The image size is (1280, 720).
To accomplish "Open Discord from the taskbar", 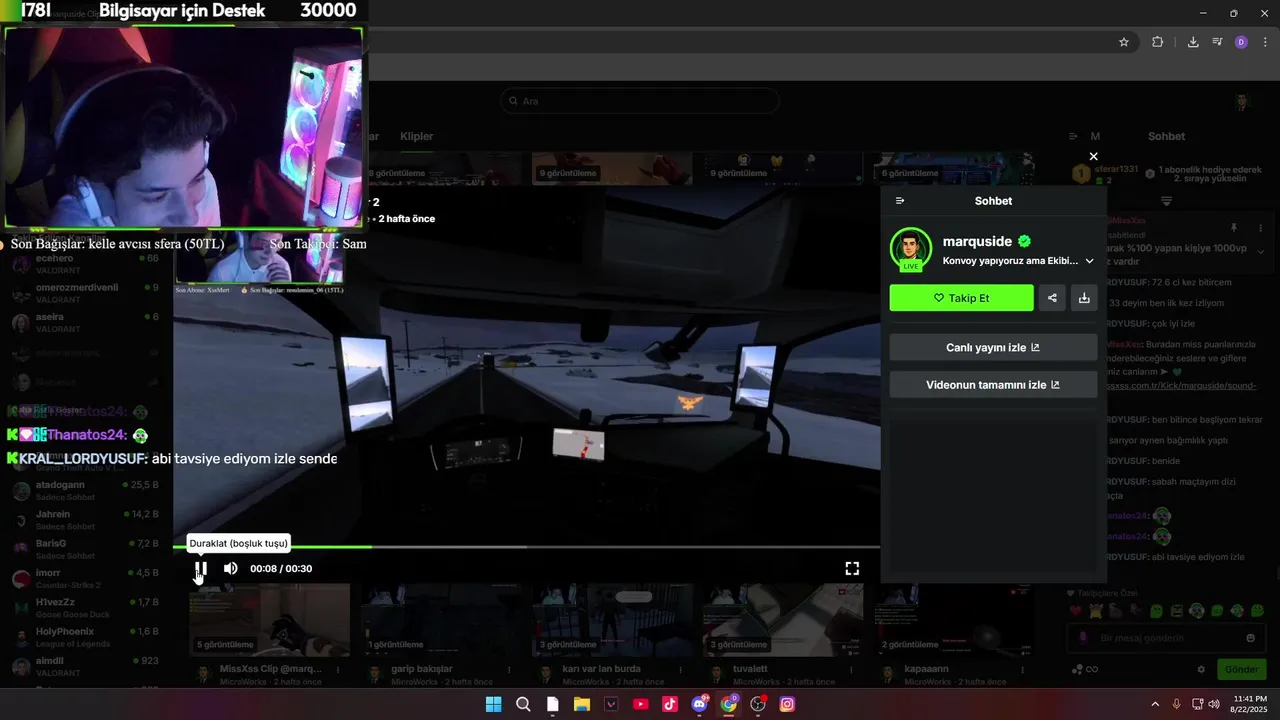I will tap(700, 704).
